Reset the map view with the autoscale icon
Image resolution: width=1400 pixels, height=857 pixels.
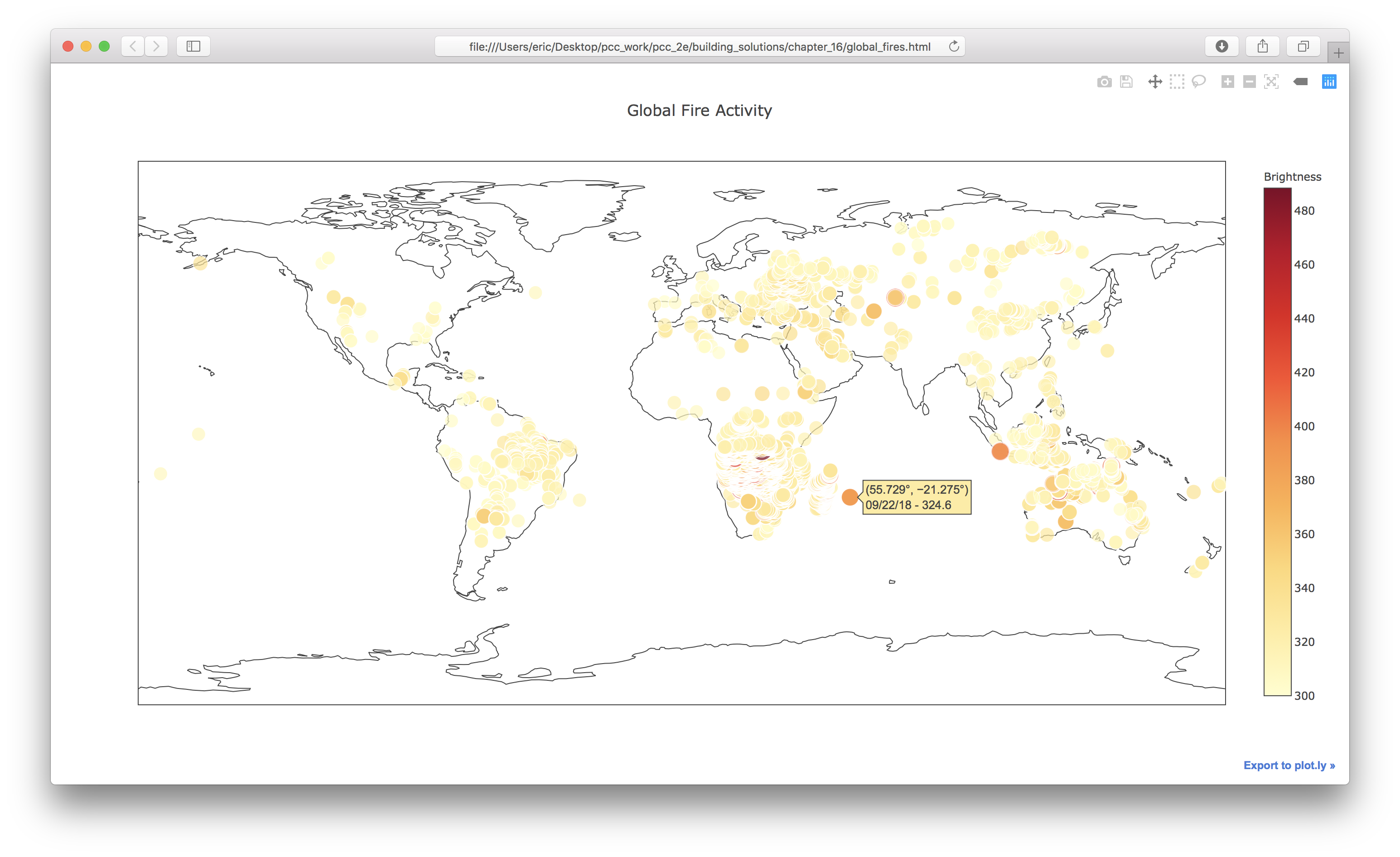coord(1271,82)
